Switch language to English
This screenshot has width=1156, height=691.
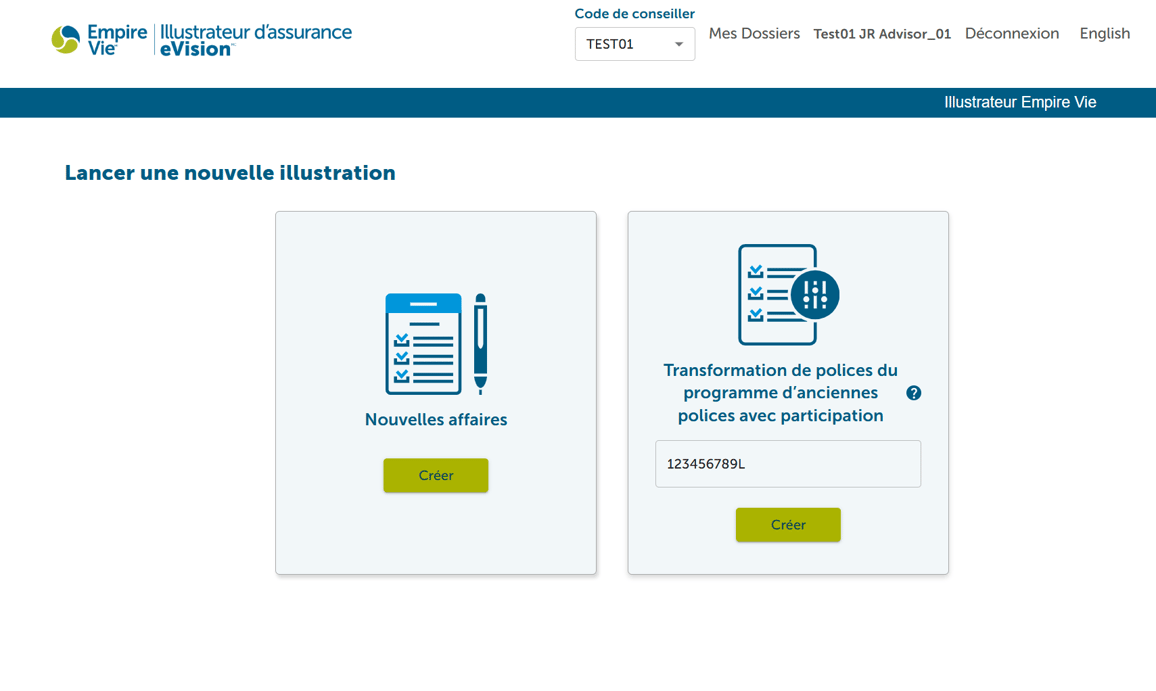coord(1104,34)
